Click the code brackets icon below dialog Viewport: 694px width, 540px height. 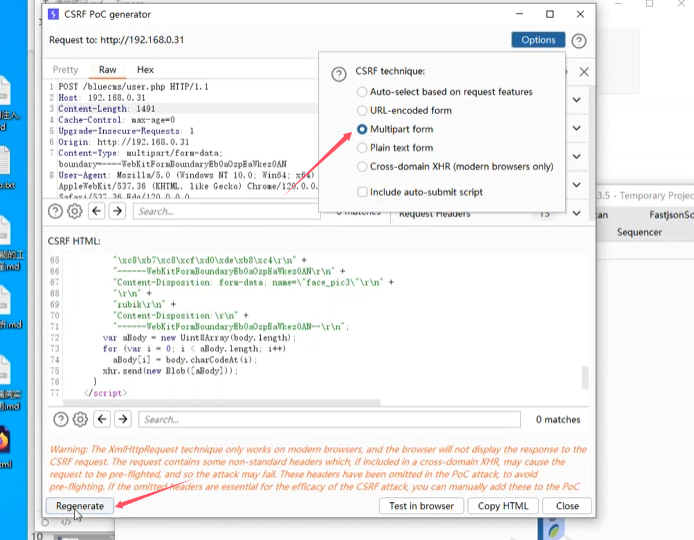66,522
